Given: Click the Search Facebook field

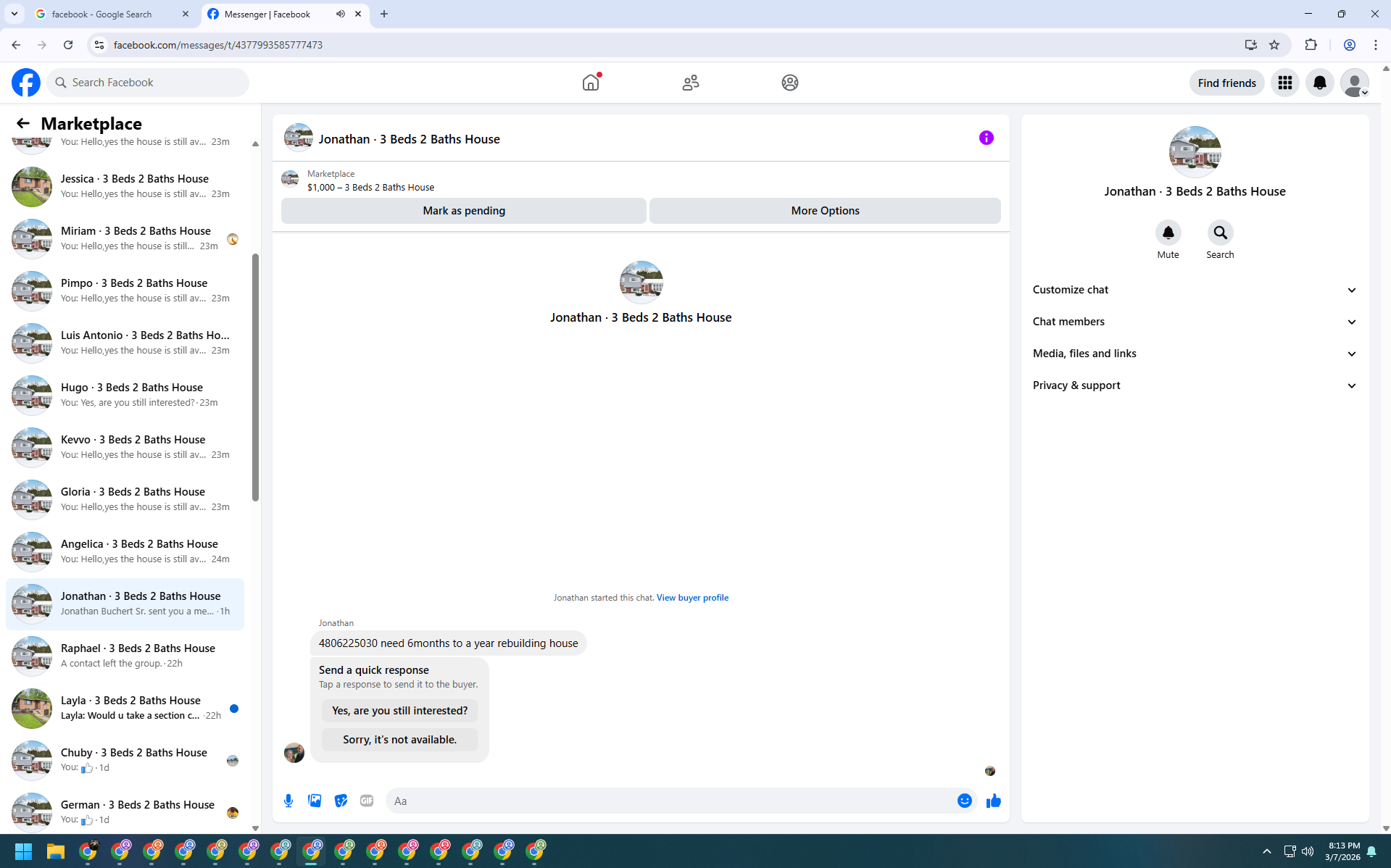Looking at the screenshot, I should point(148,83).
